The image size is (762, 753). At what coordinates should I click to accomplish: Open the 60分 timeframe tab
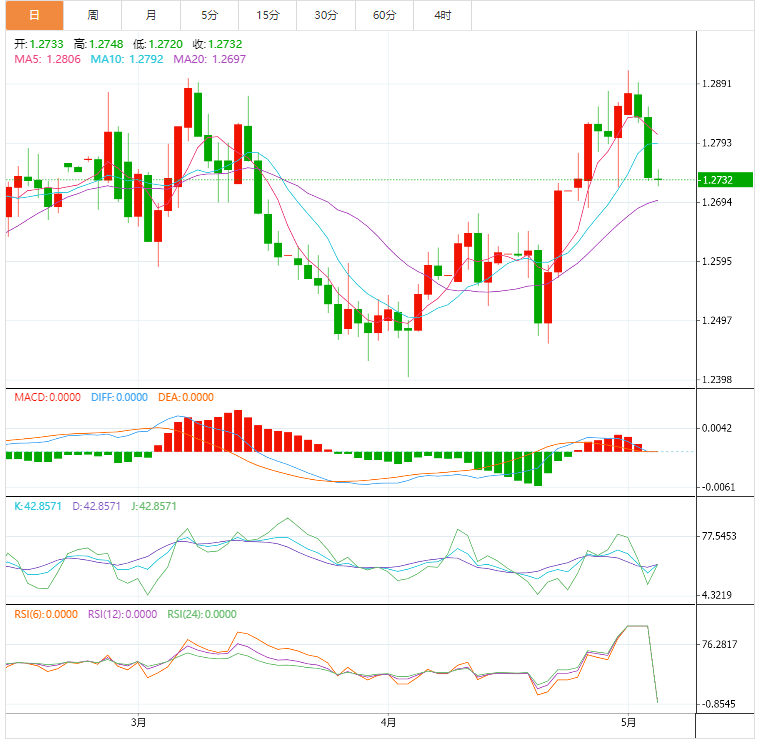(384, 15)
